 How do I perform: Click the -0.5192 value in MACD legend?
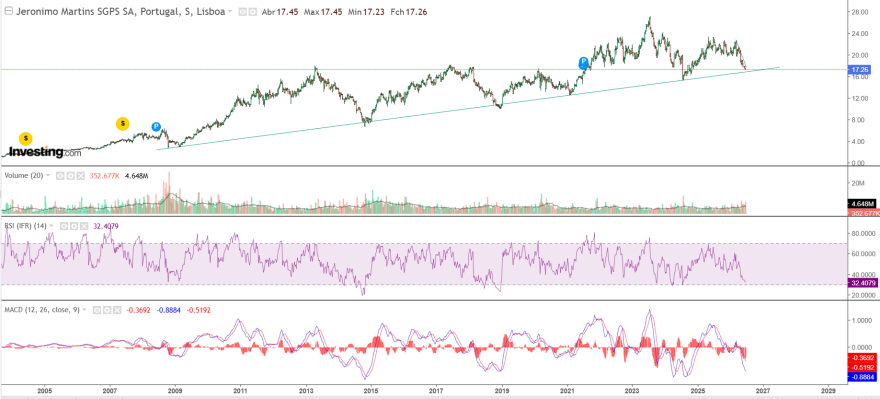199,309
